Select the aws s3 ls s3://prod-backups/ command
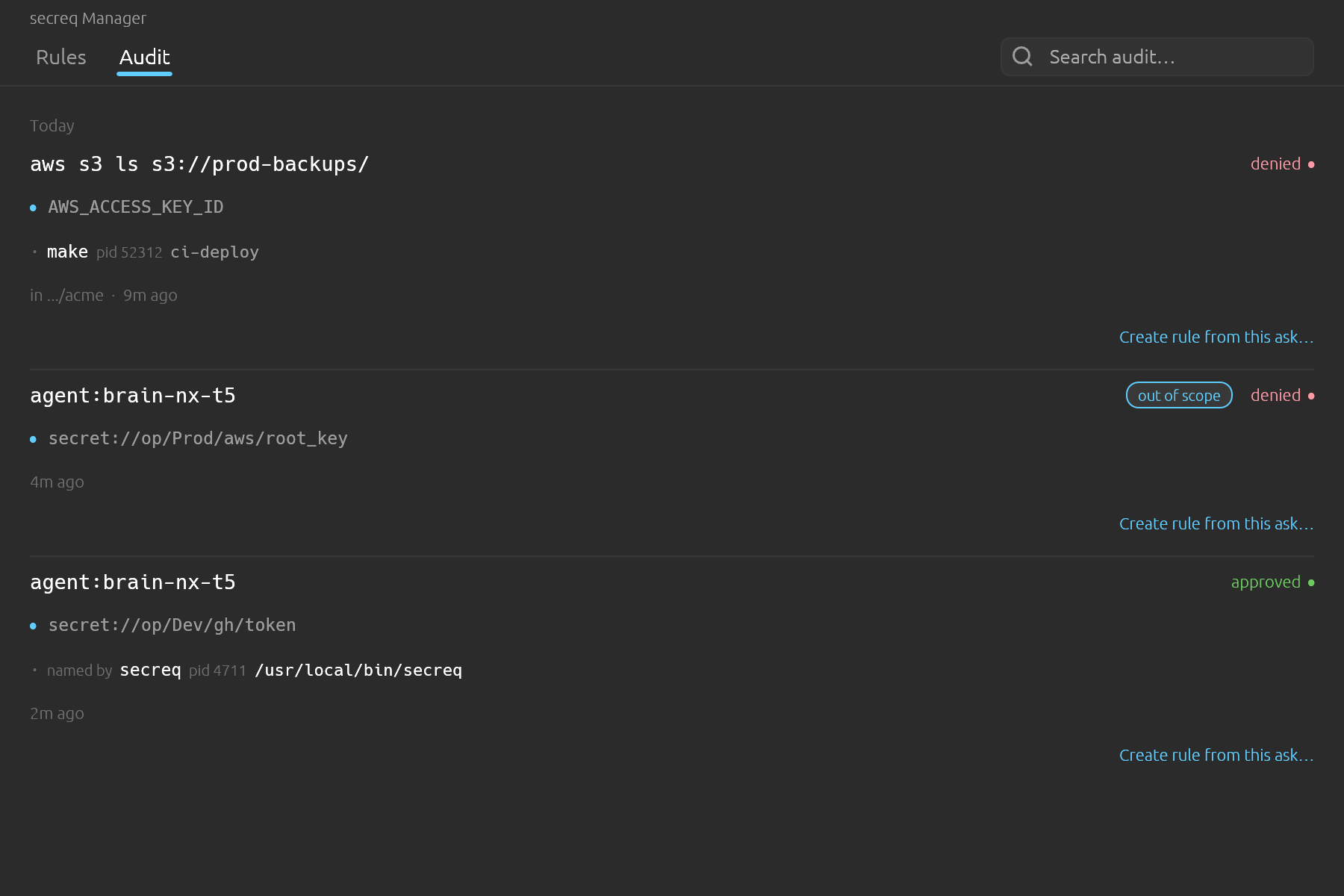This screenshot has width=1344, height=896. (x=199, y=164)
